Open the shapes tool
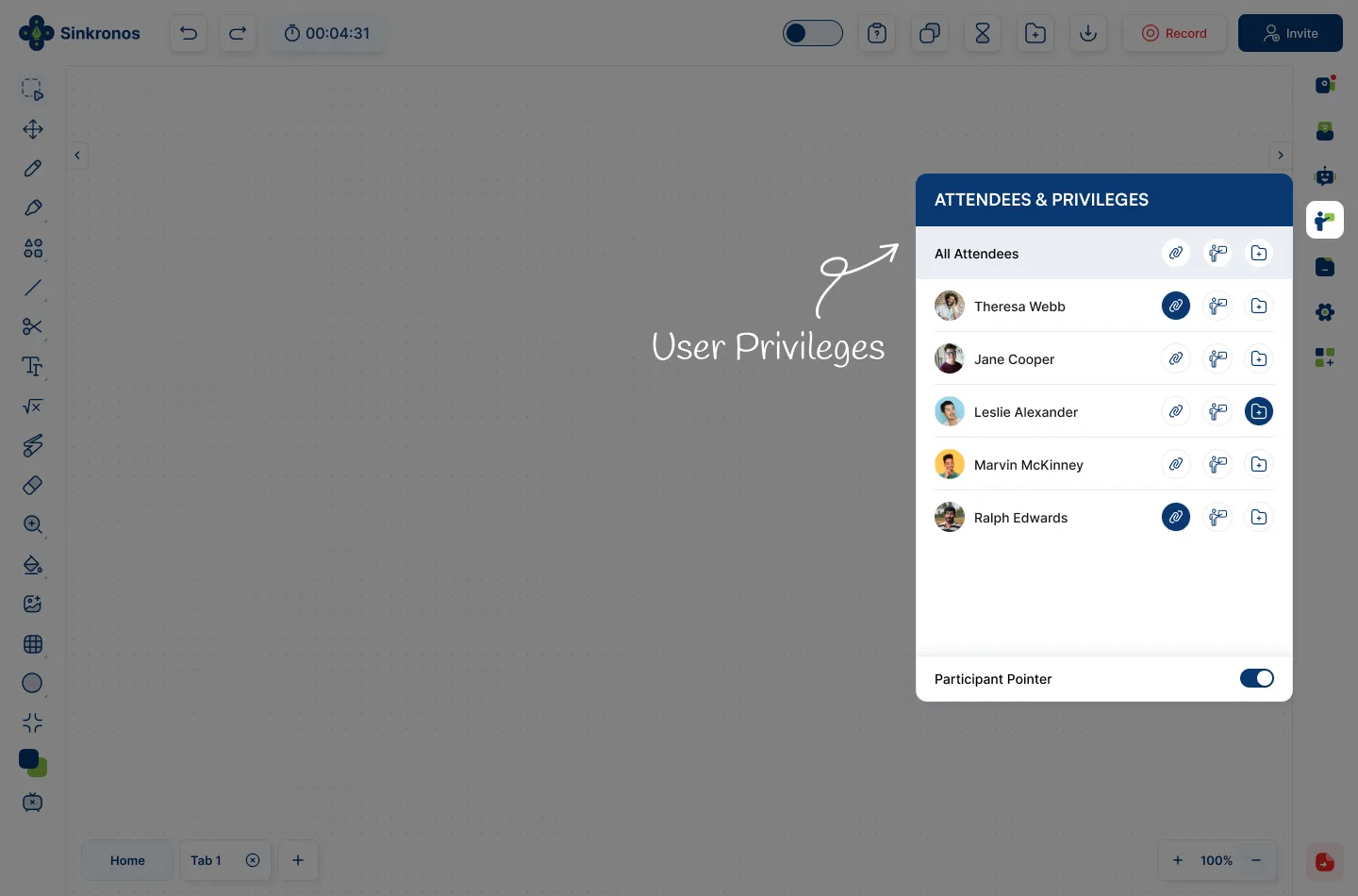Image resolution: width=1358 pixels, height=896 pixels. [33, 248]
